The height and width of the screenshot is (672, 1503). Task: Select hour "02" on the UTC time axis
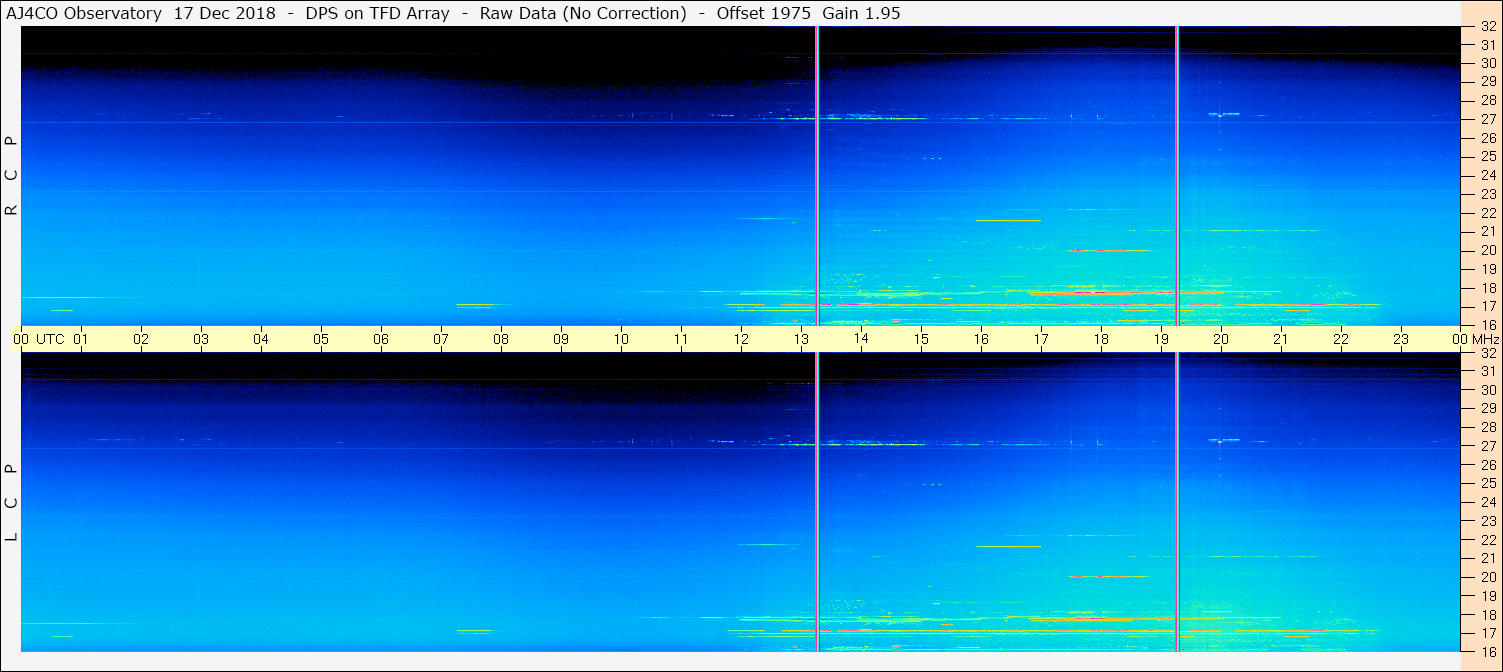(x=141, y=339)
